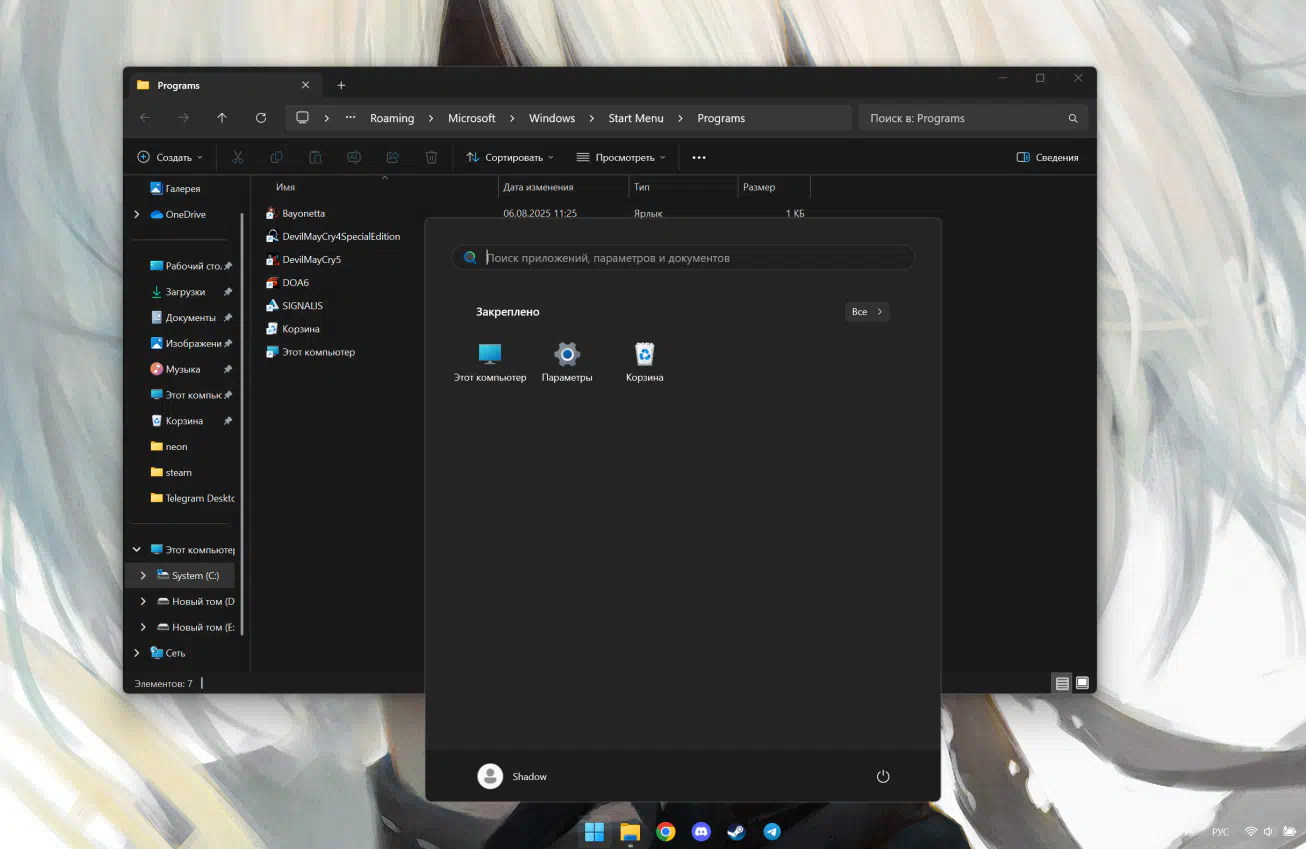
Task: Click the Back arrow in Explorer
Action: 145,118
